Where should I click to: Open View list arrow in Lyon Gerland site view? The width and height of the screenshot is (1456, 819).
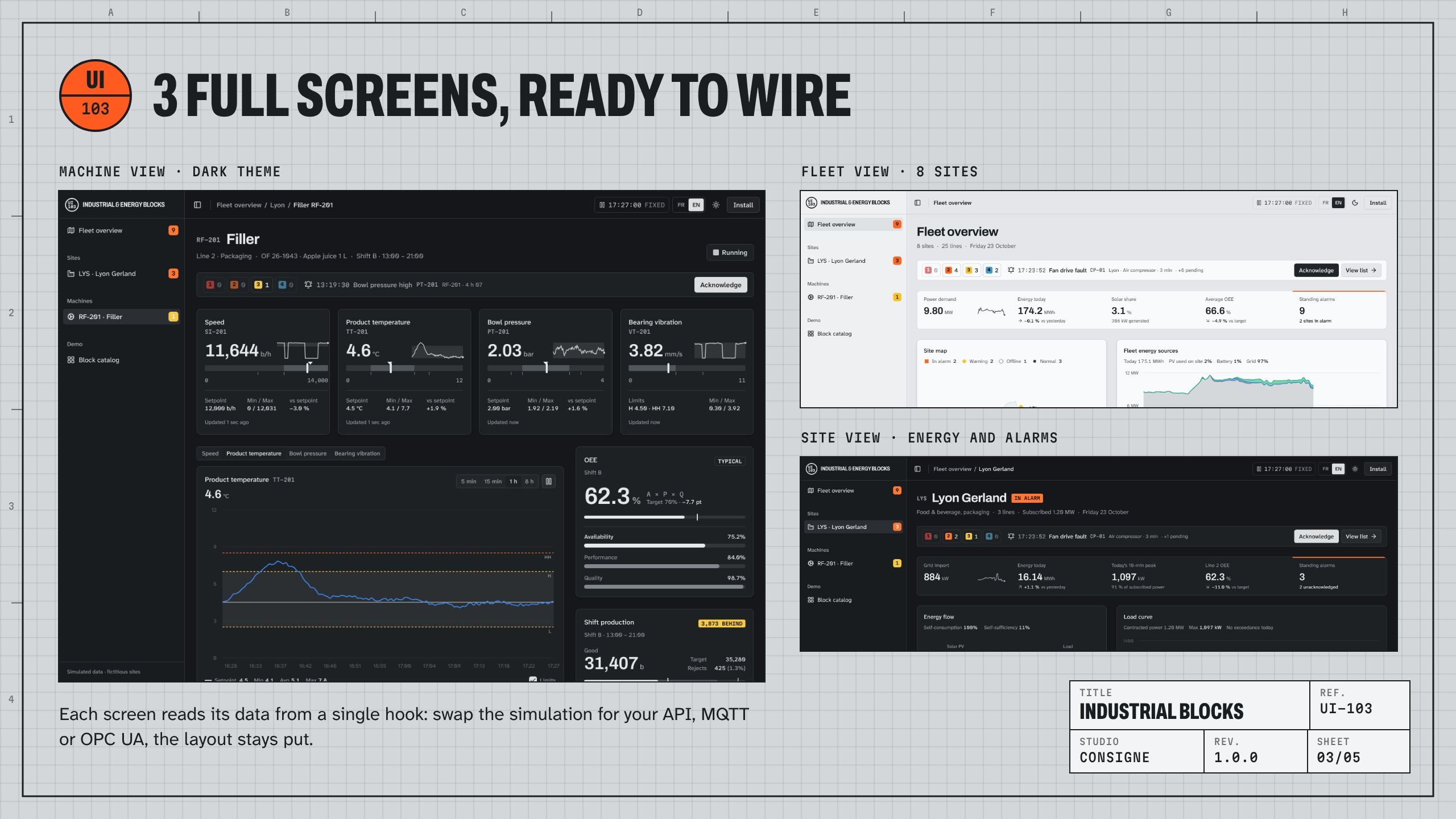click(x=1361, y=536)
